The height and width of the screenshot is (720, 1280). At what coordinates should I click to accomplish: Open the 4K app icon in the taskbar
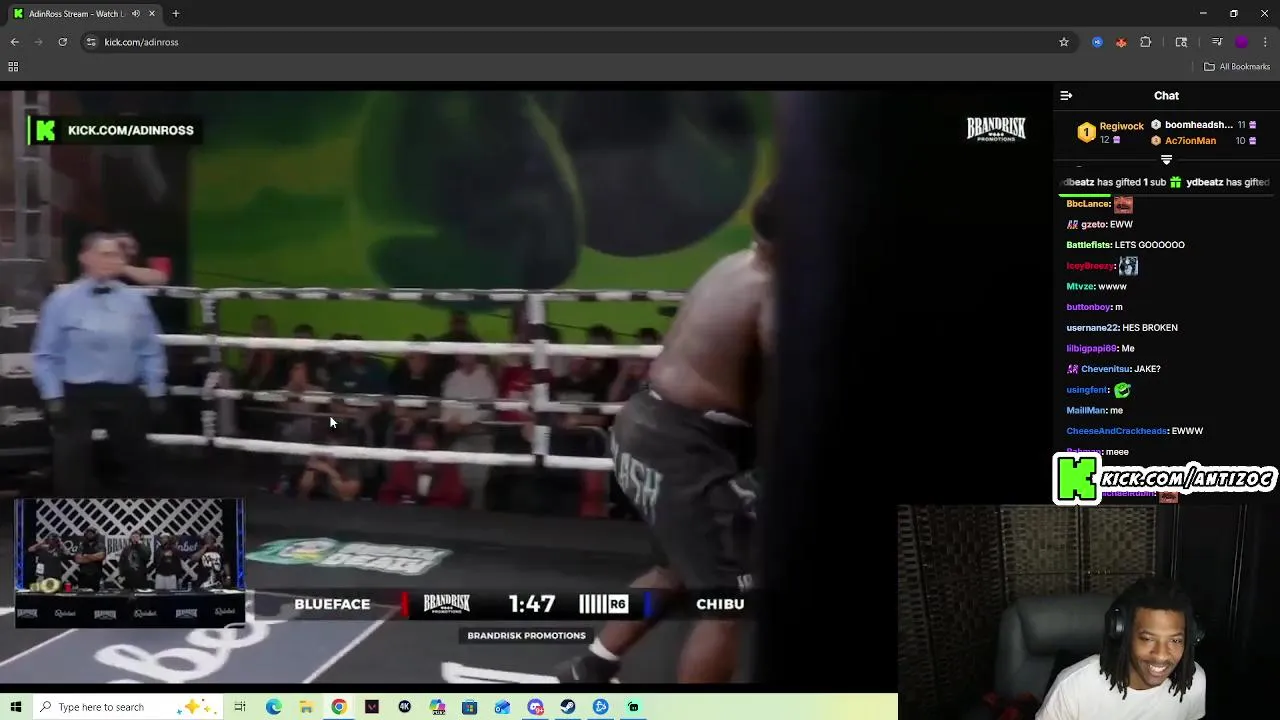click(404, 707)
